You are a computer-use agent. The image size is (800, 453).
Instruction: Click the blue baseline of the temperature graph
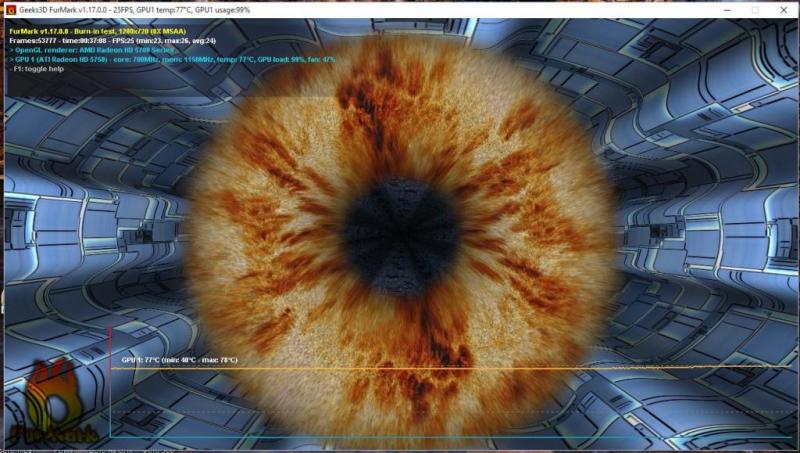[400, 437]
